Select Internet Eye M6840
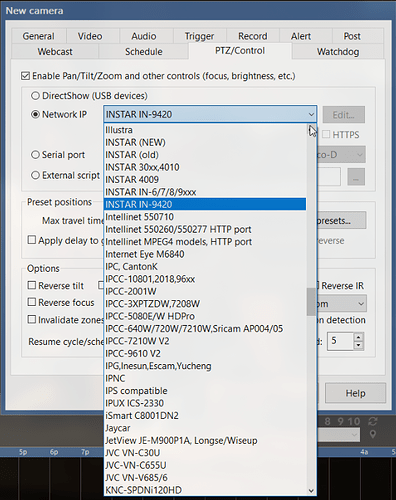 tap(205, 254)
